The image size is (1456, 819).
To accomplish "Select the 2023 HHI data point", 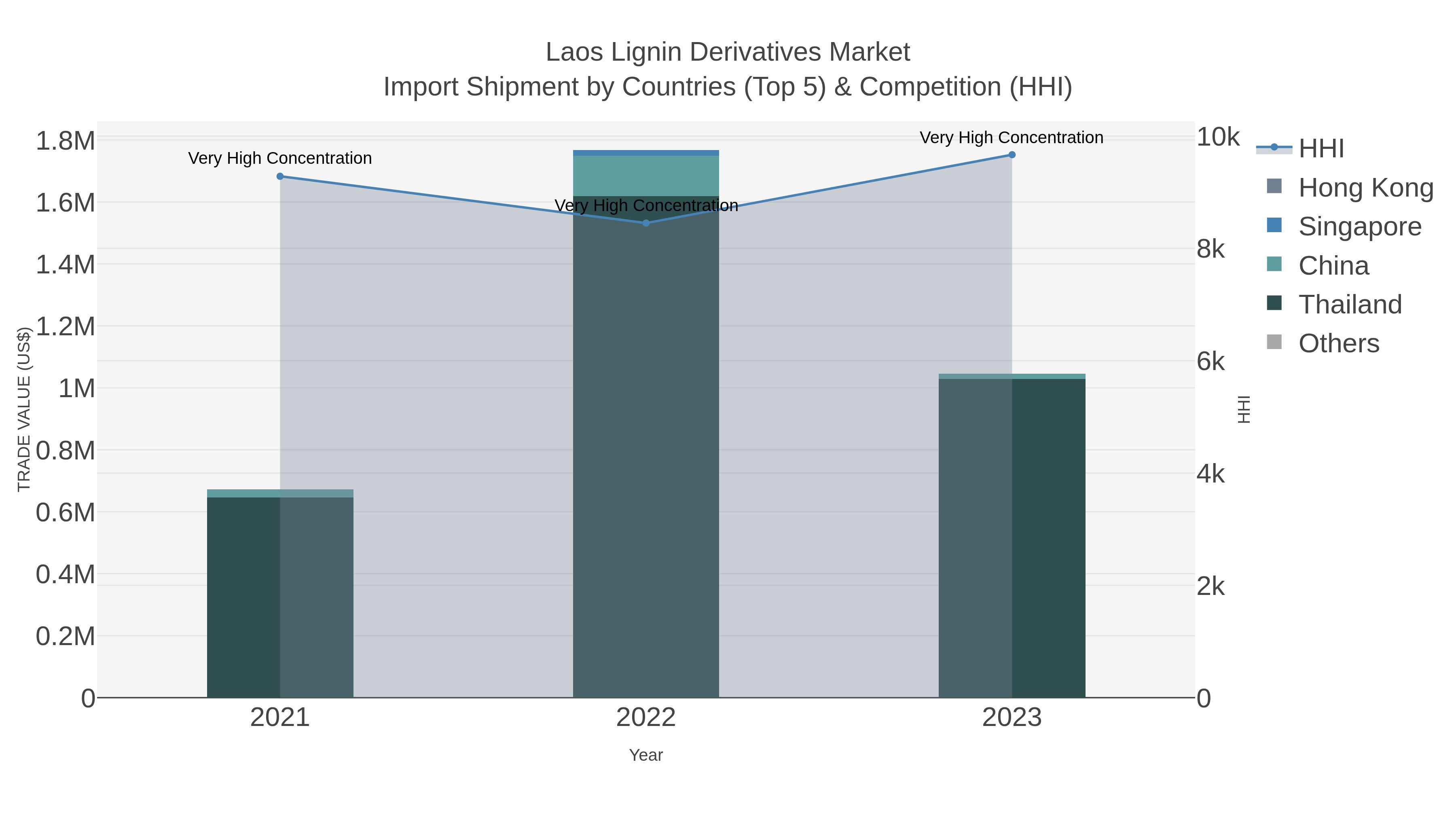I will 1012,155.
